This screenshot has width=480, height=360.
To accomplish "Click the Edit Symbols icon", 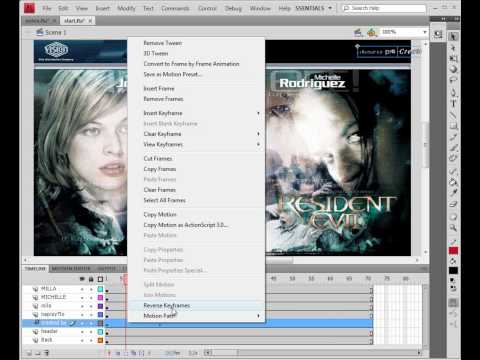I will pyautogui.click(x=372, y=32).
